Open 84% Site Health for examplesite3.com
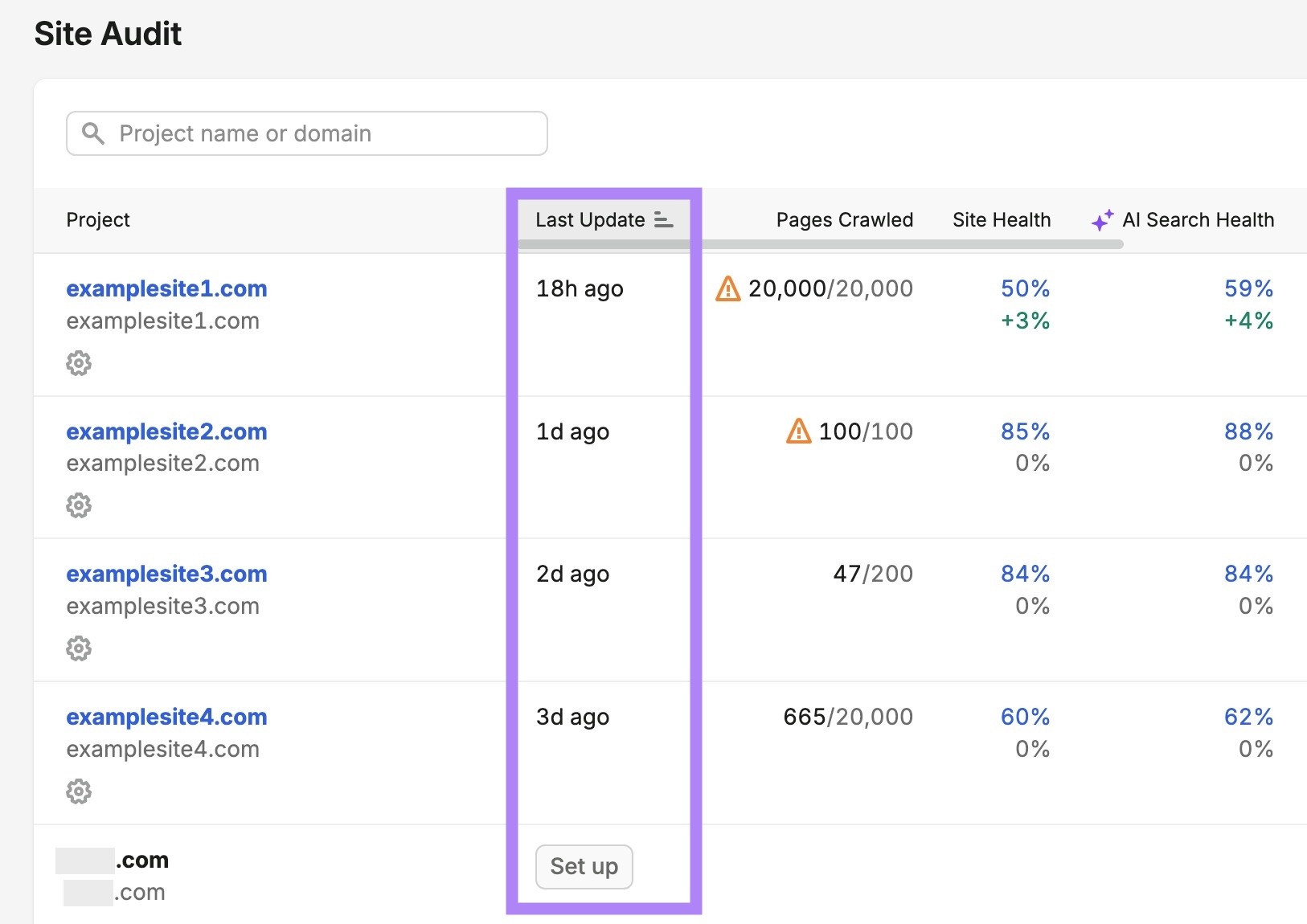The height and width of the screenshot is (924, 1307). click(1026, 574)
